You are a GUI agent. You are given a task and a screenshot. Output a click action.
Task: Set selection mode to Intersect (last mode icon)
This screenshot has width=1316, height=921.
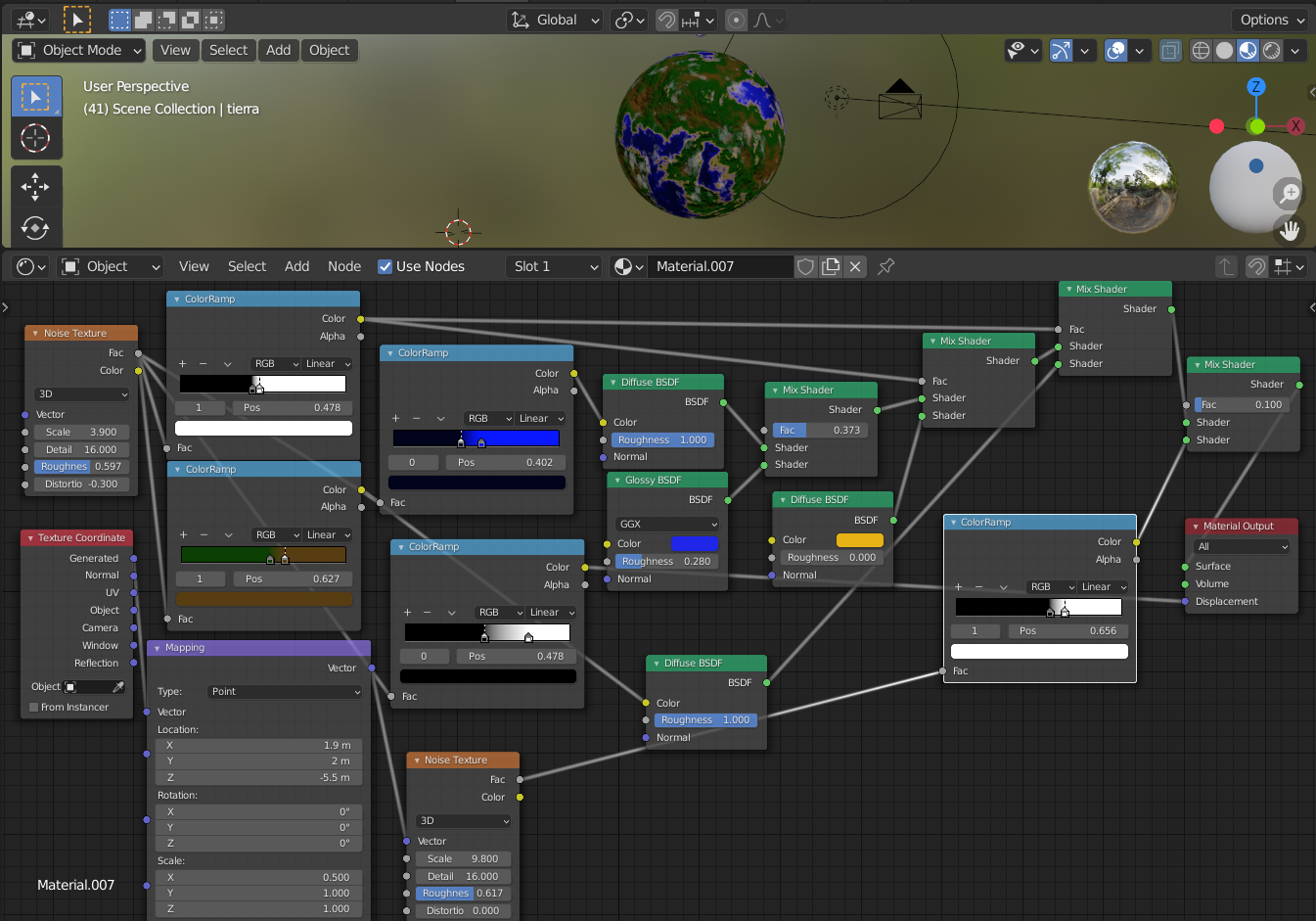click(214, 20)
